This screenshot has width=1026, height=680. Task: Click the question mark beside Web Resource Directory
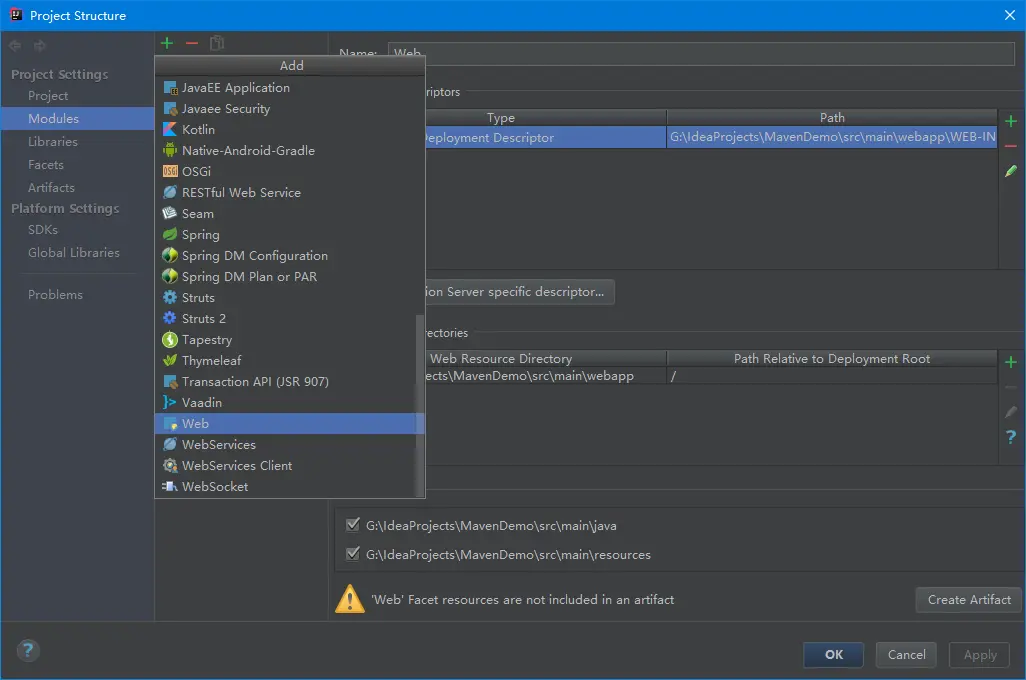(1011, 437)
